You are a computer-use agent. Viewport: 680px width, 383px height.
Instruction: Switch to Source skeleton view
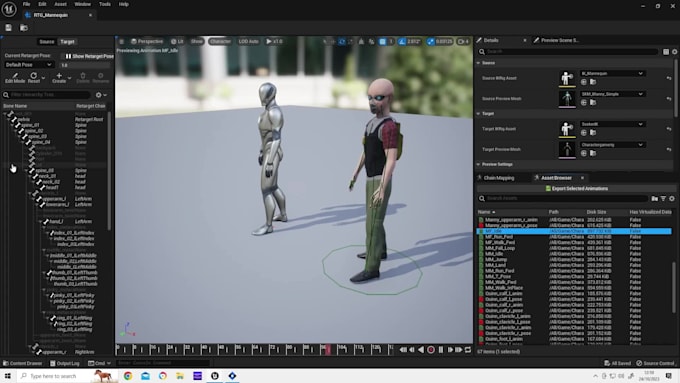[46, 42]
